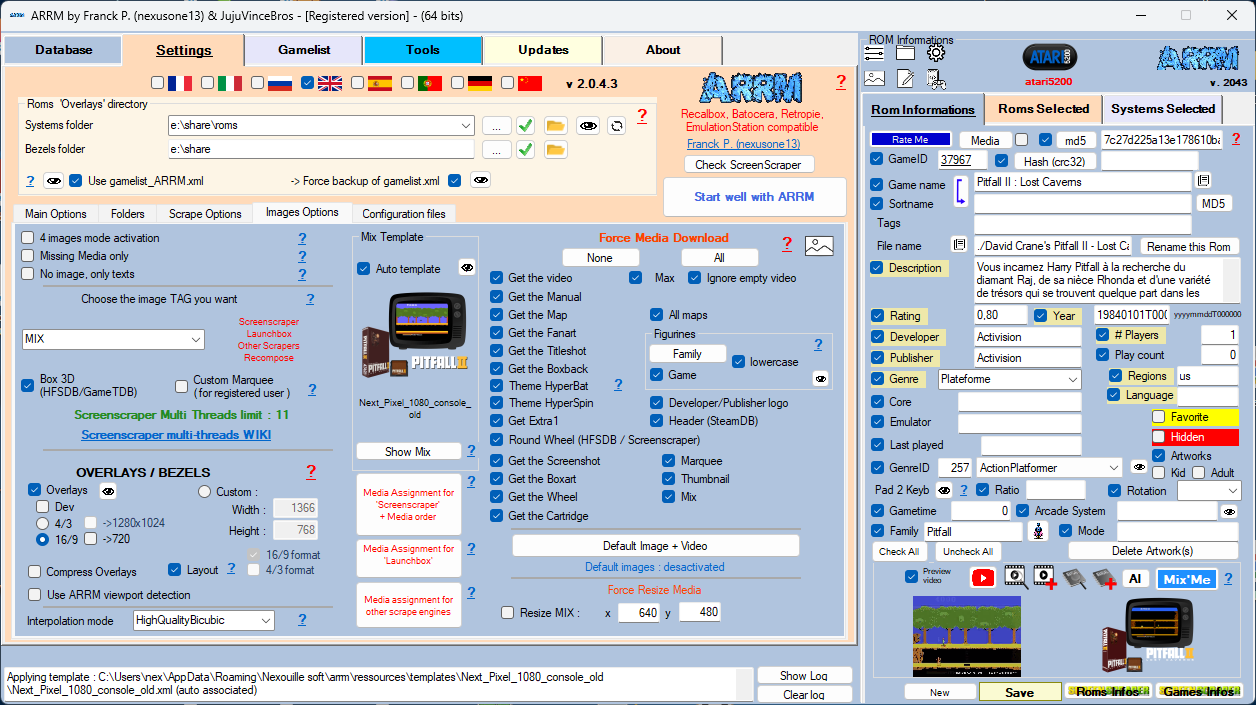The height and width of the screenshot is (705, 1256).
Task: Click the Default Image + Video button
Action: 655,546
